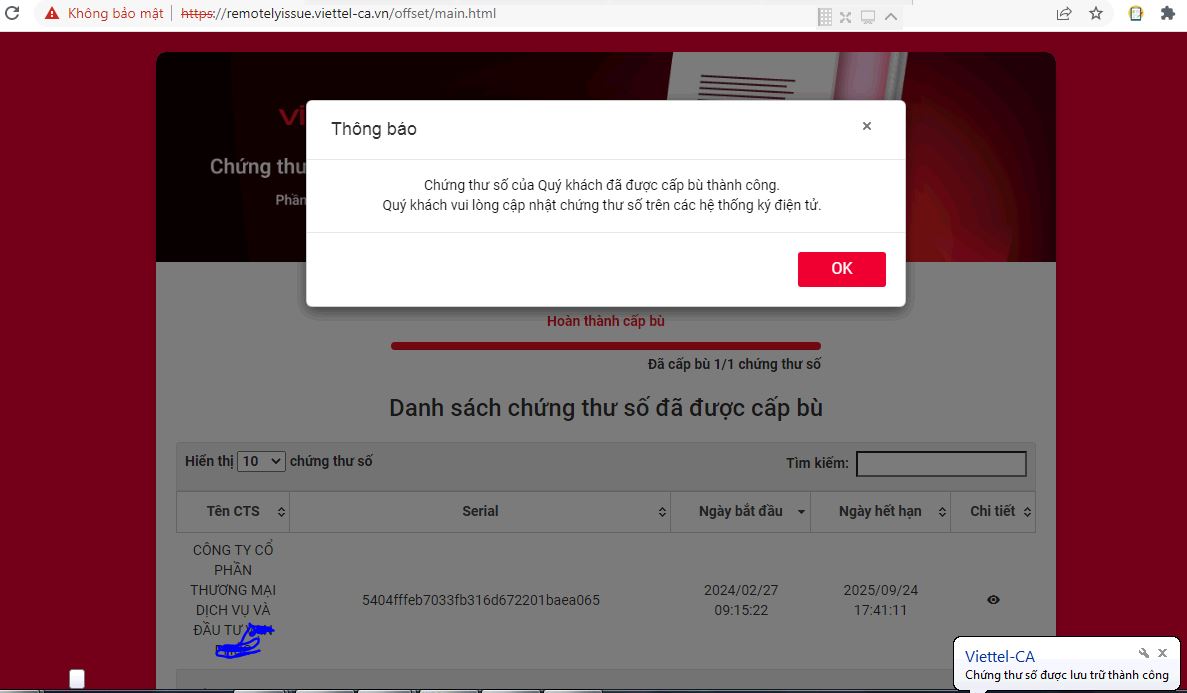Click the monitor icon in top overlay bar

[868, 16]
